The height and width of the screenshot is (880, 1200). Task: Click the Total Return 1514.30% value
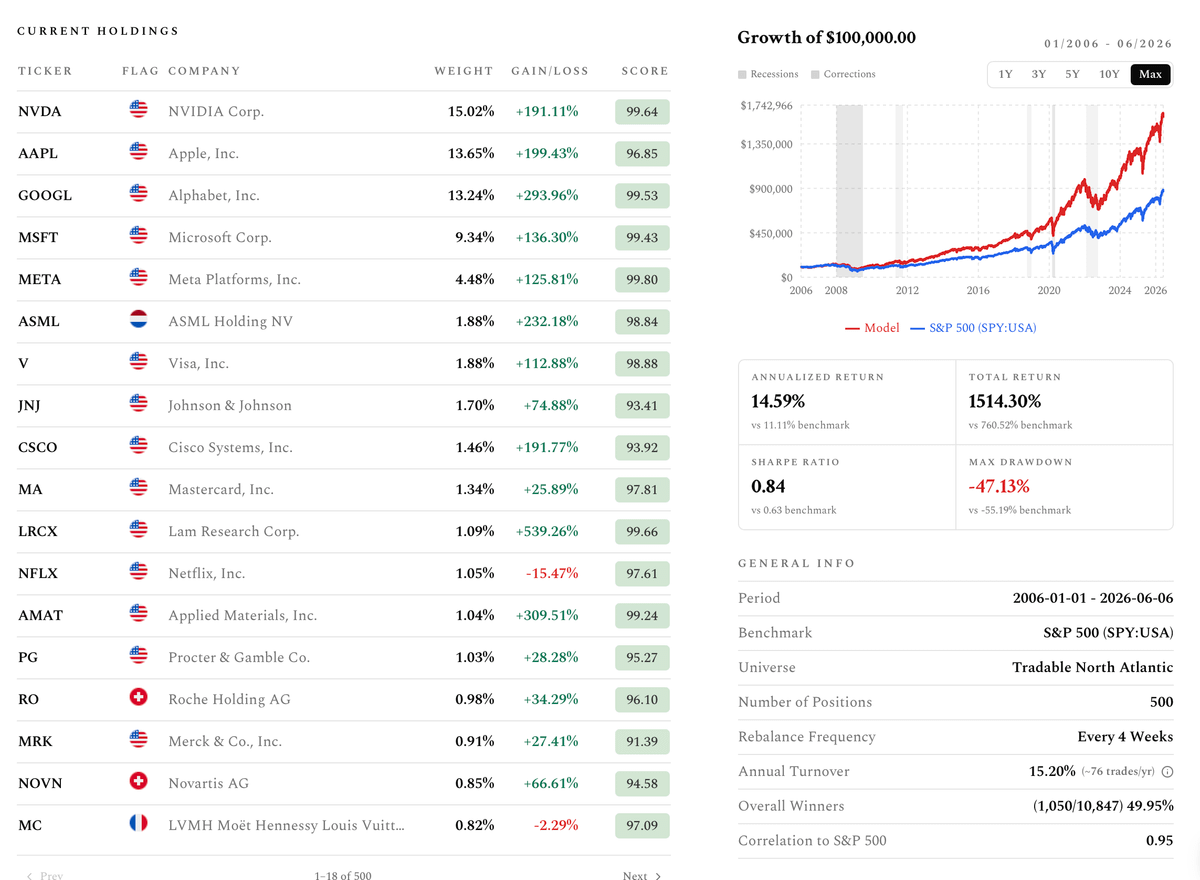pyautogui.click(x=1005, y=401)
